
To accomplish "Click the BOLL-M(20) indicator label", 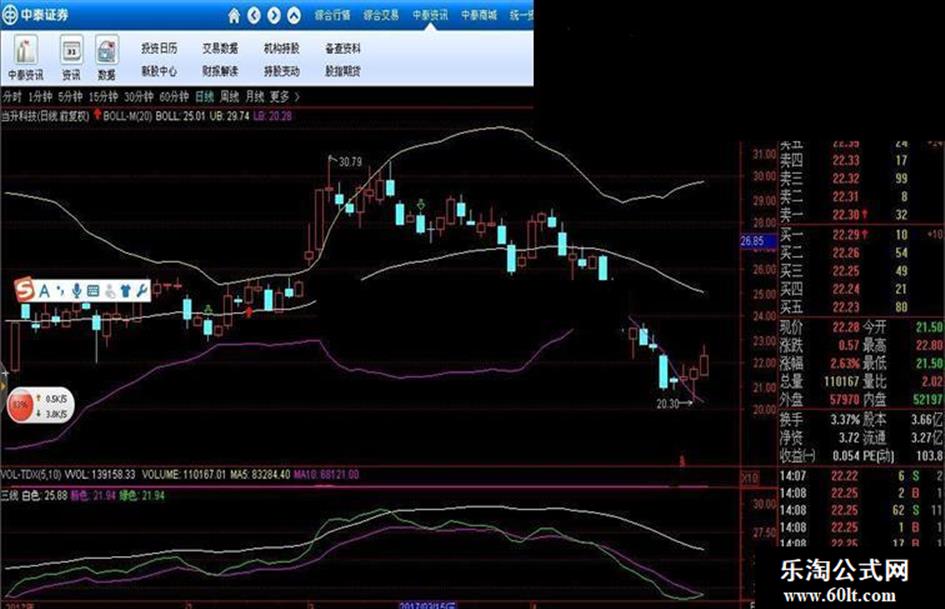I will point(127,116).
